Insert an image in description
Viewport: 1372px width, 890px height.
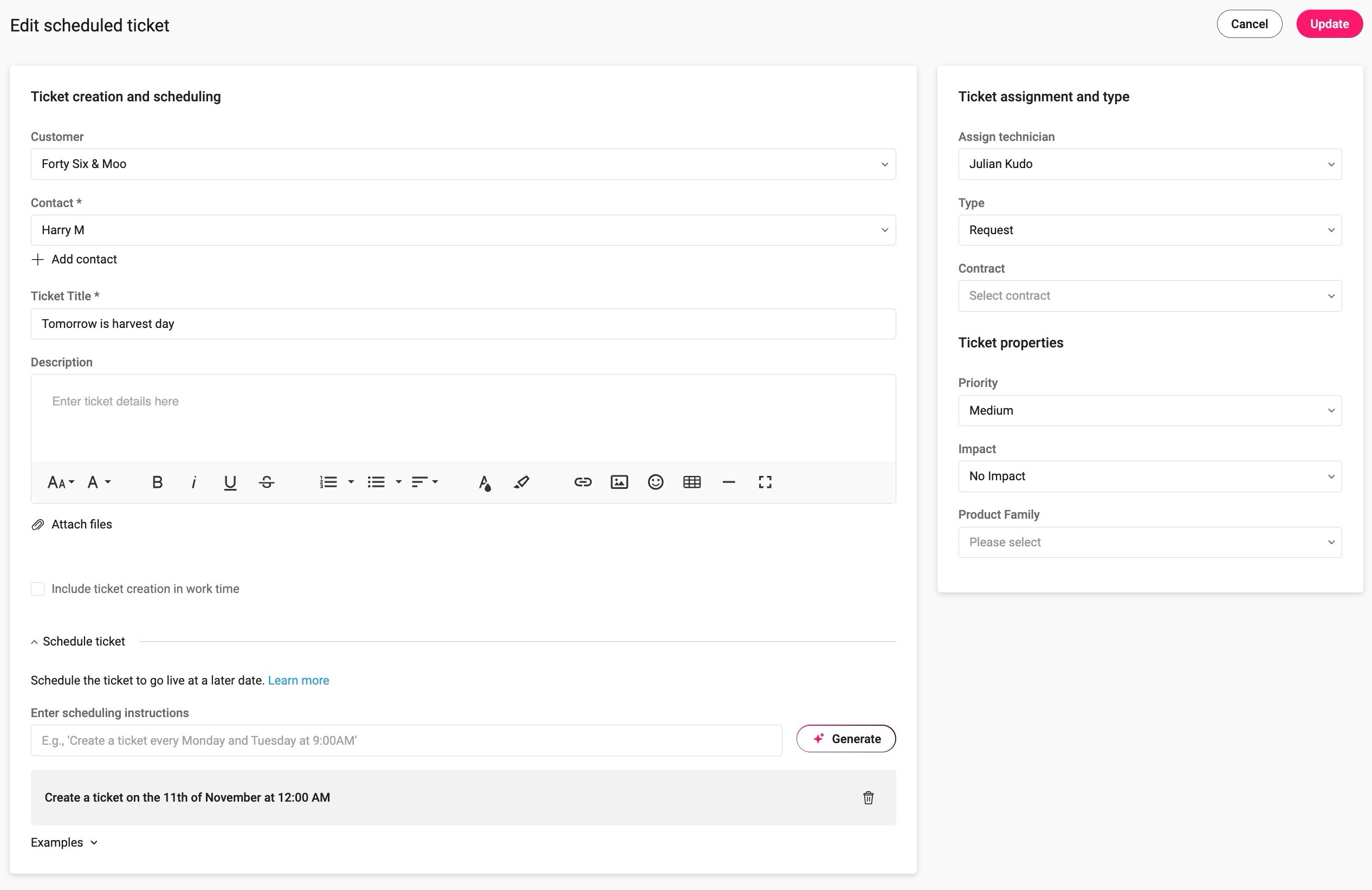pos(619,482)
